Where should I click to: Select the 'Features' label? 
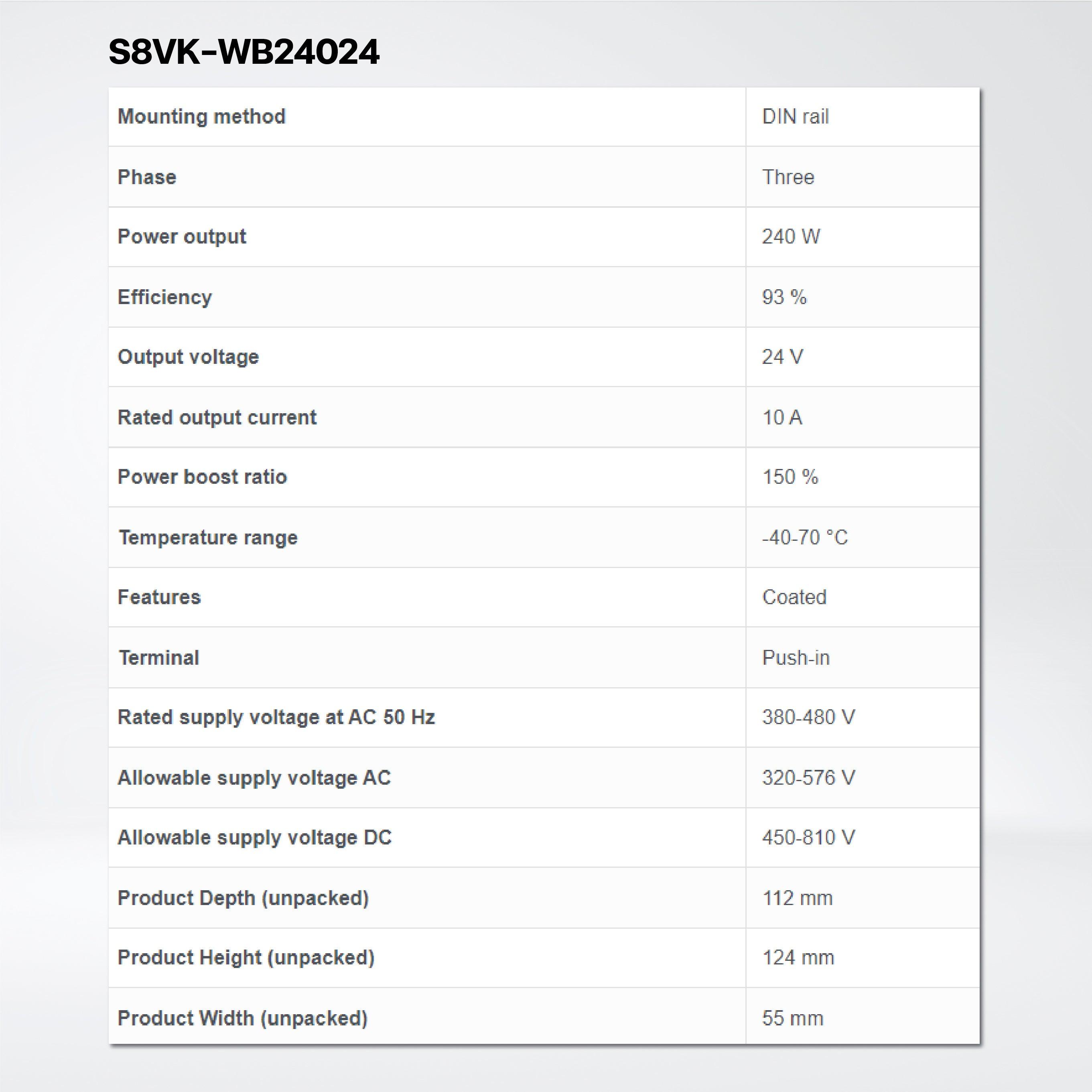tap(159, 597)
